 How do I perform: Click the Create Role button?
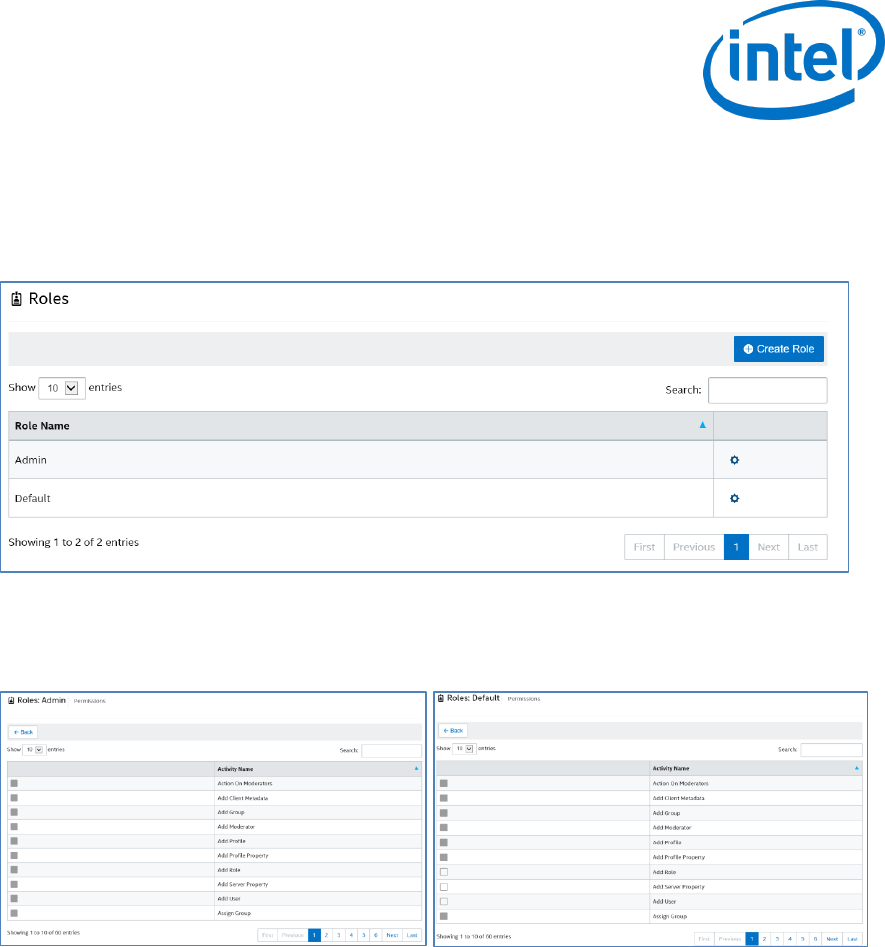[x=779, y=349]
